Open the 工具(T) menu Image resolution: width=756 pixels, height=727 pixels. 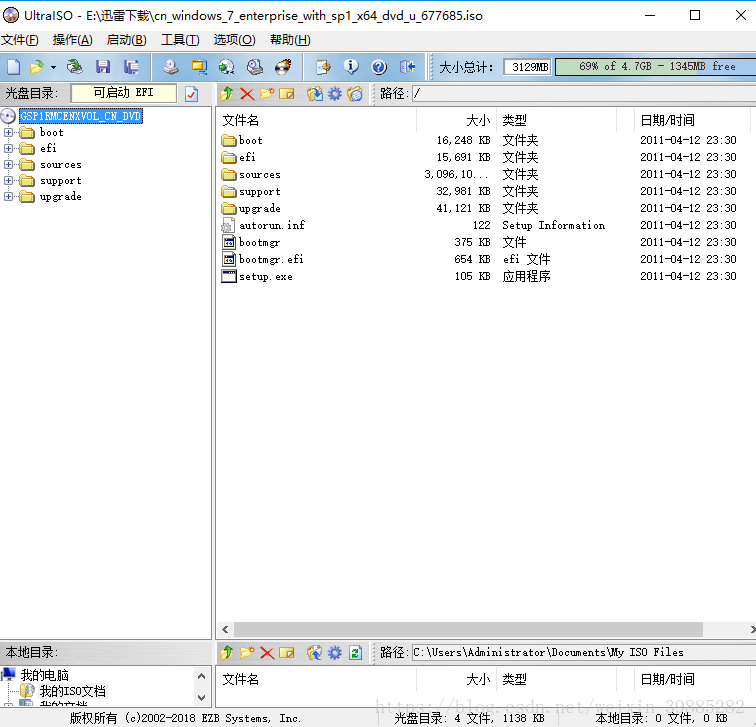180,40
